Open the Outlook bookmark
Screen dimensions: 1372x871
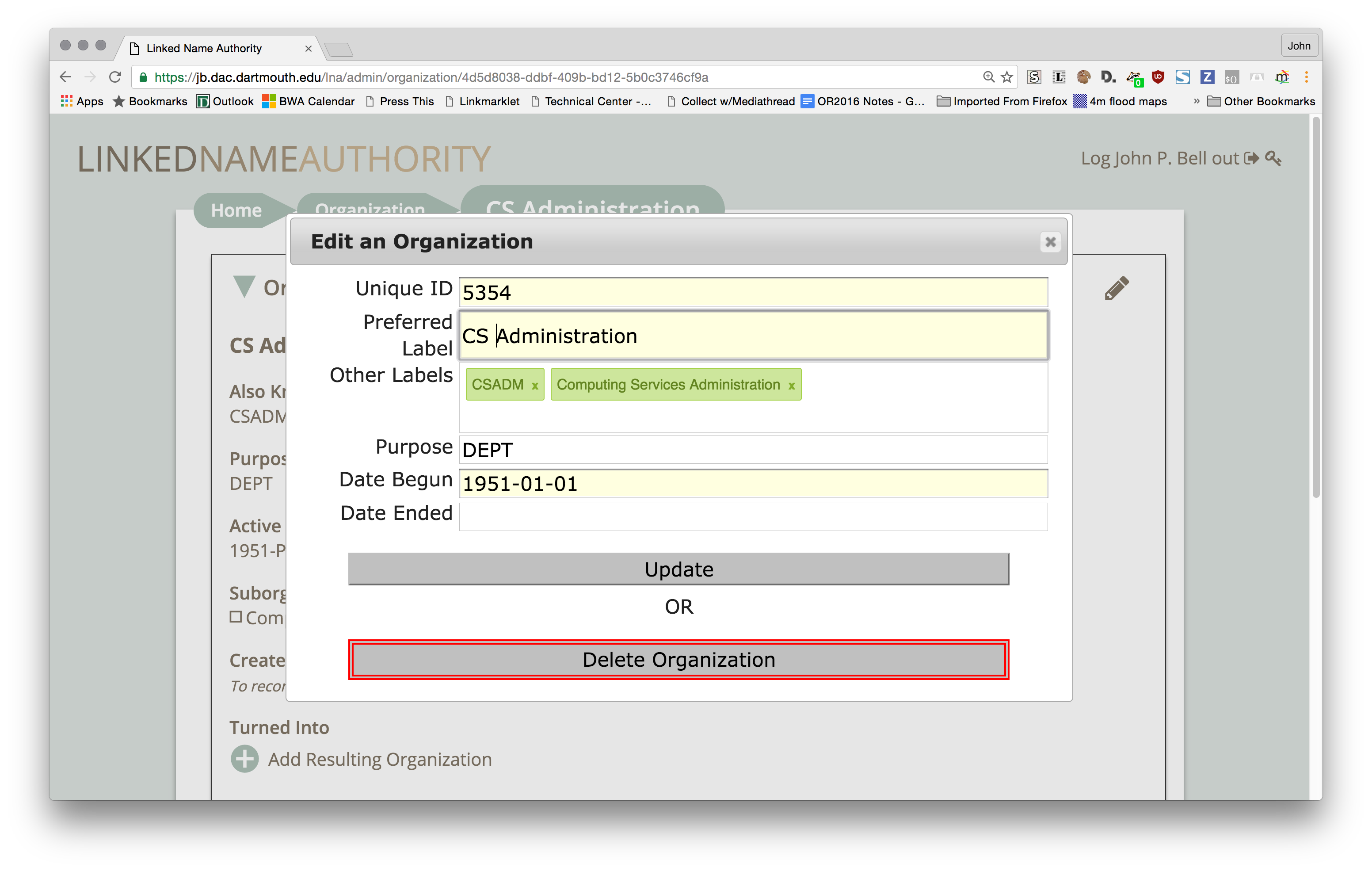pos(225,101)
